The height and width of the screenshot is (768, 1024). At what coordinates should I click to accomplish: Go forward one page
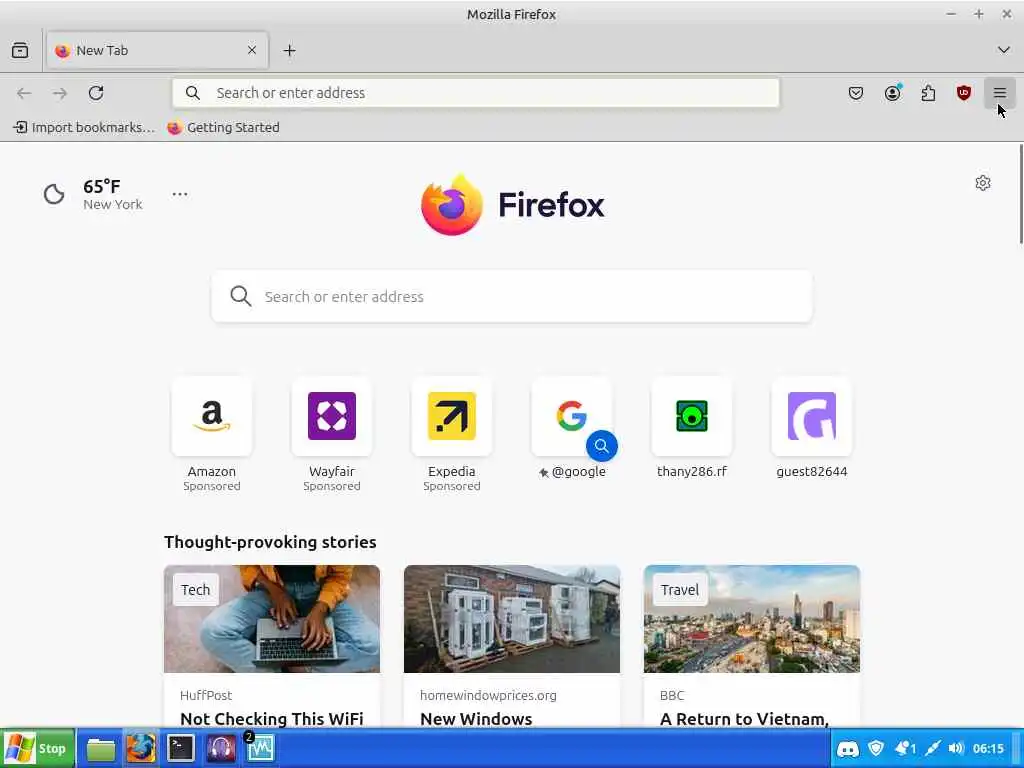[60, 93]
